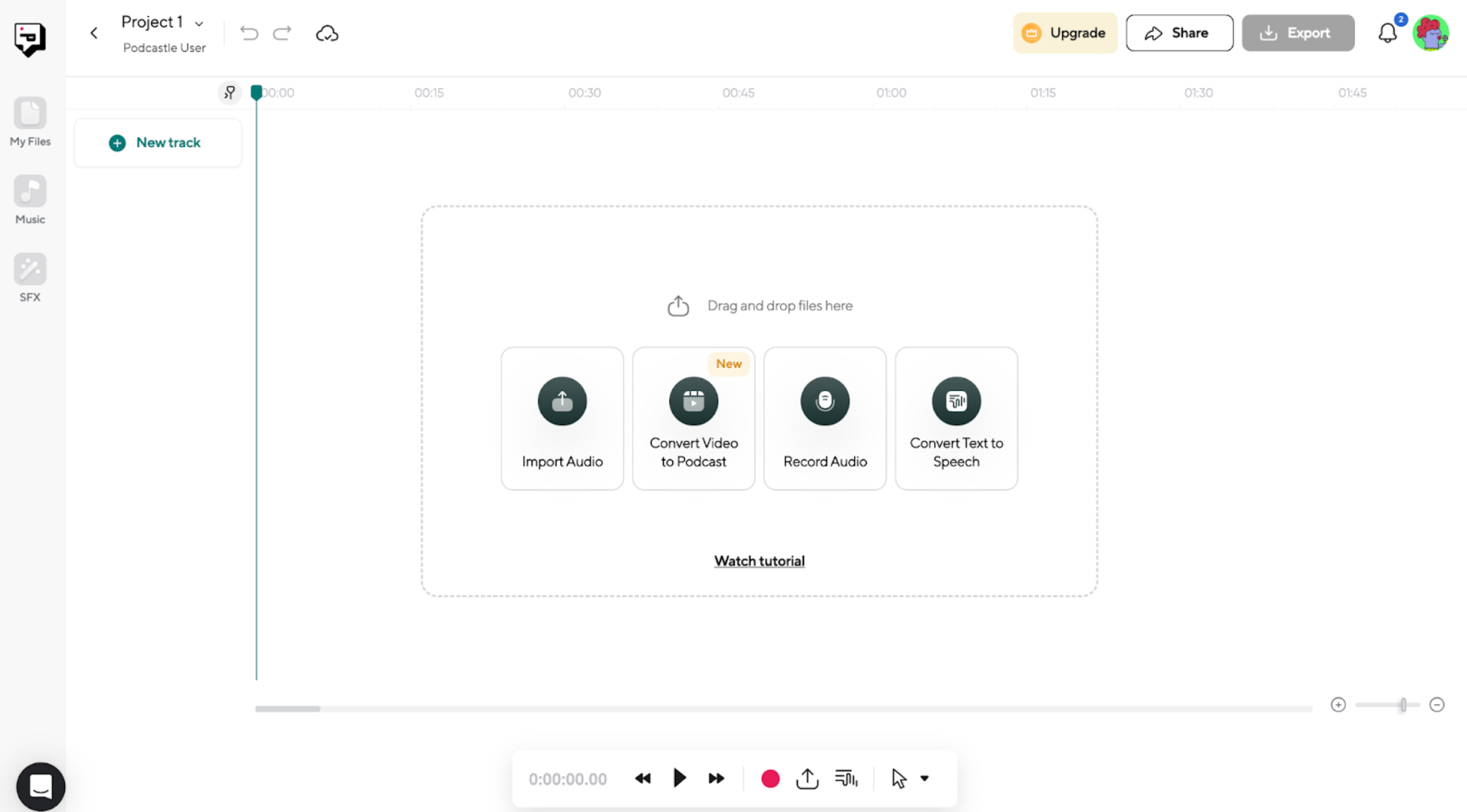1467x812 pixels.
Task: Click the upload icon in playback bar
Action: coord(807,778)
